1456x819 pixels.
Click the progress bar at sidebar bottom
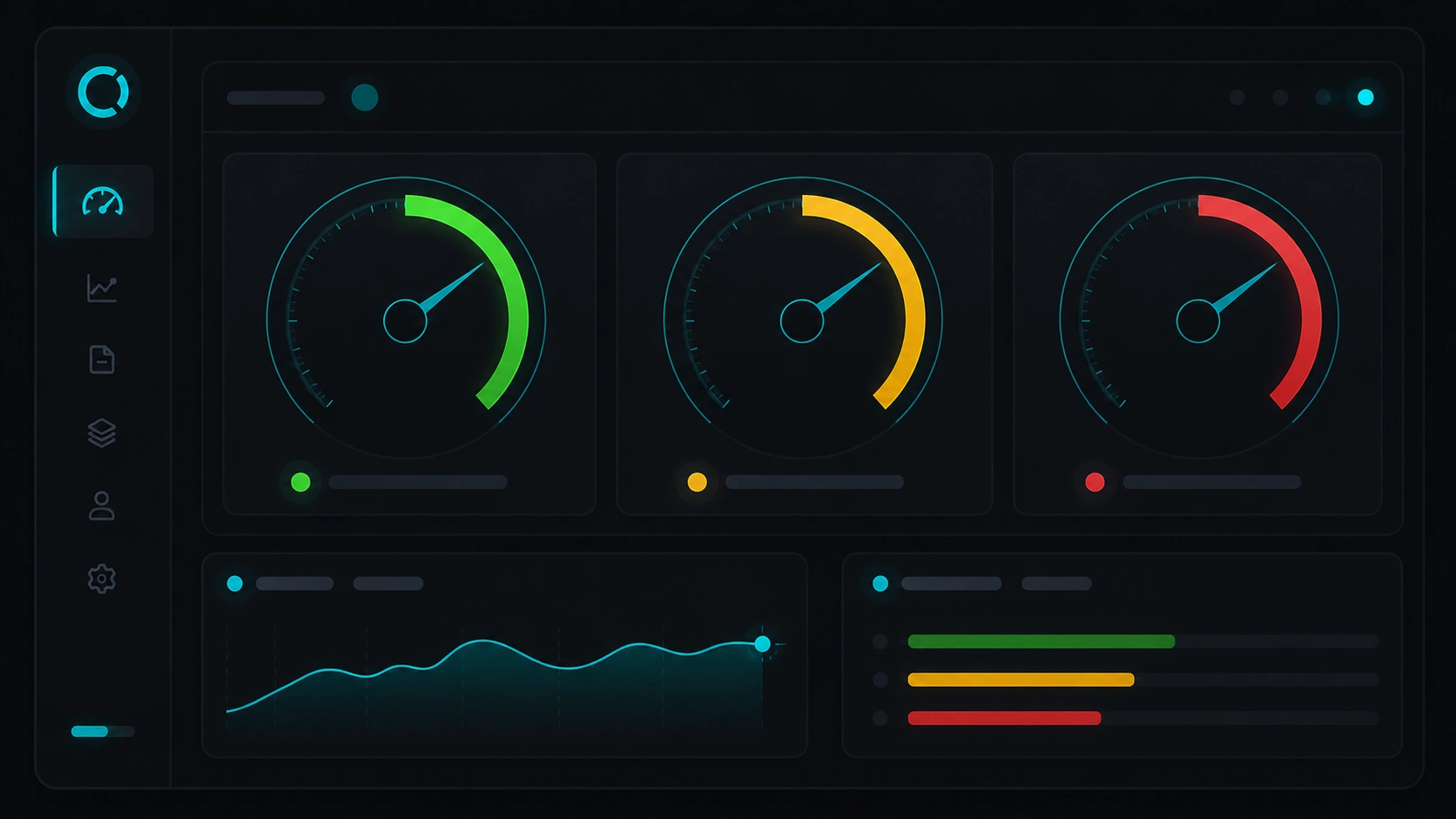[103, 731]
